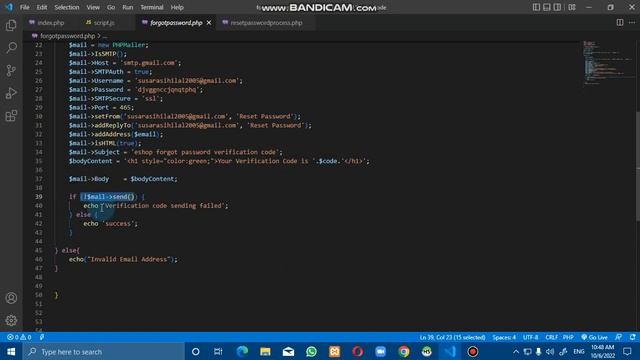
Task: Open Opera browser from taskbar
Action: [x=358, y=351]
